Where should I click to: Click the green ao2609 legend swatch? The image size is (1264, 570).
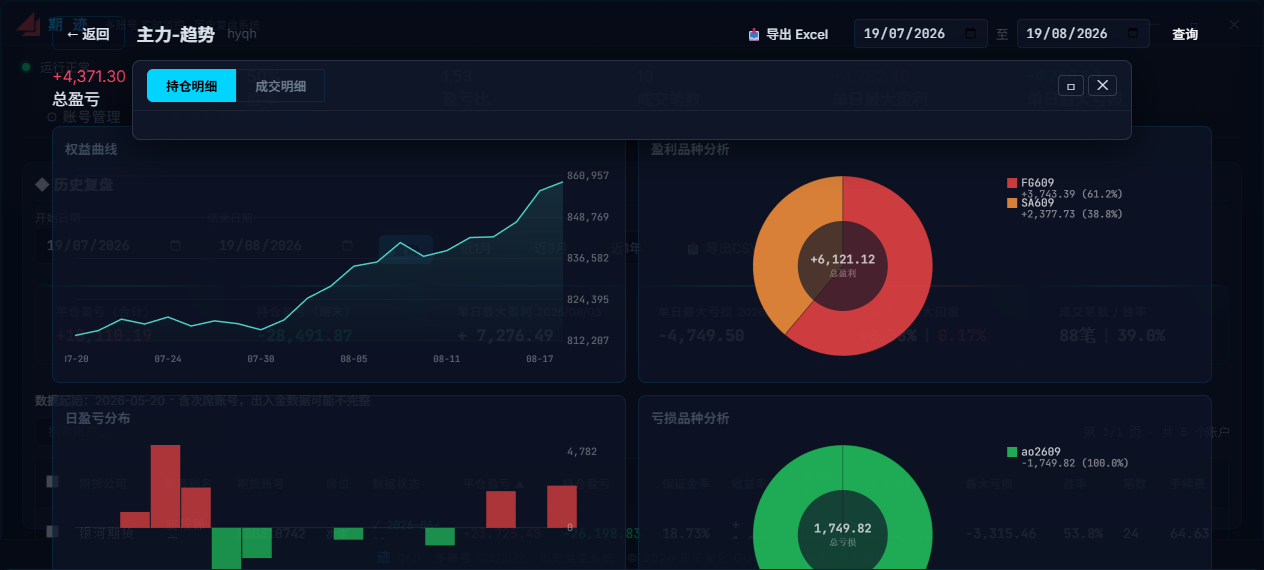pos(1012,452)
